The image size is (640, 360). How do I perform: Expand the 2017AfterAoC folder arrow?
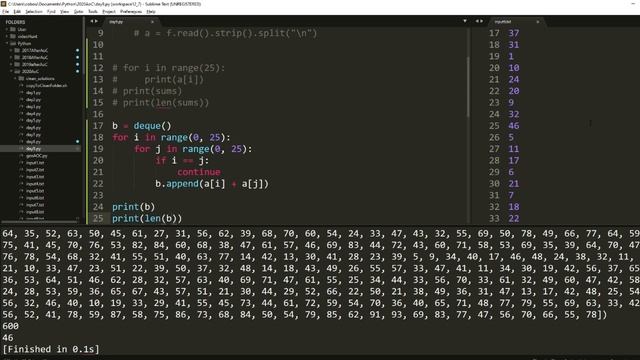pos(11,51)
